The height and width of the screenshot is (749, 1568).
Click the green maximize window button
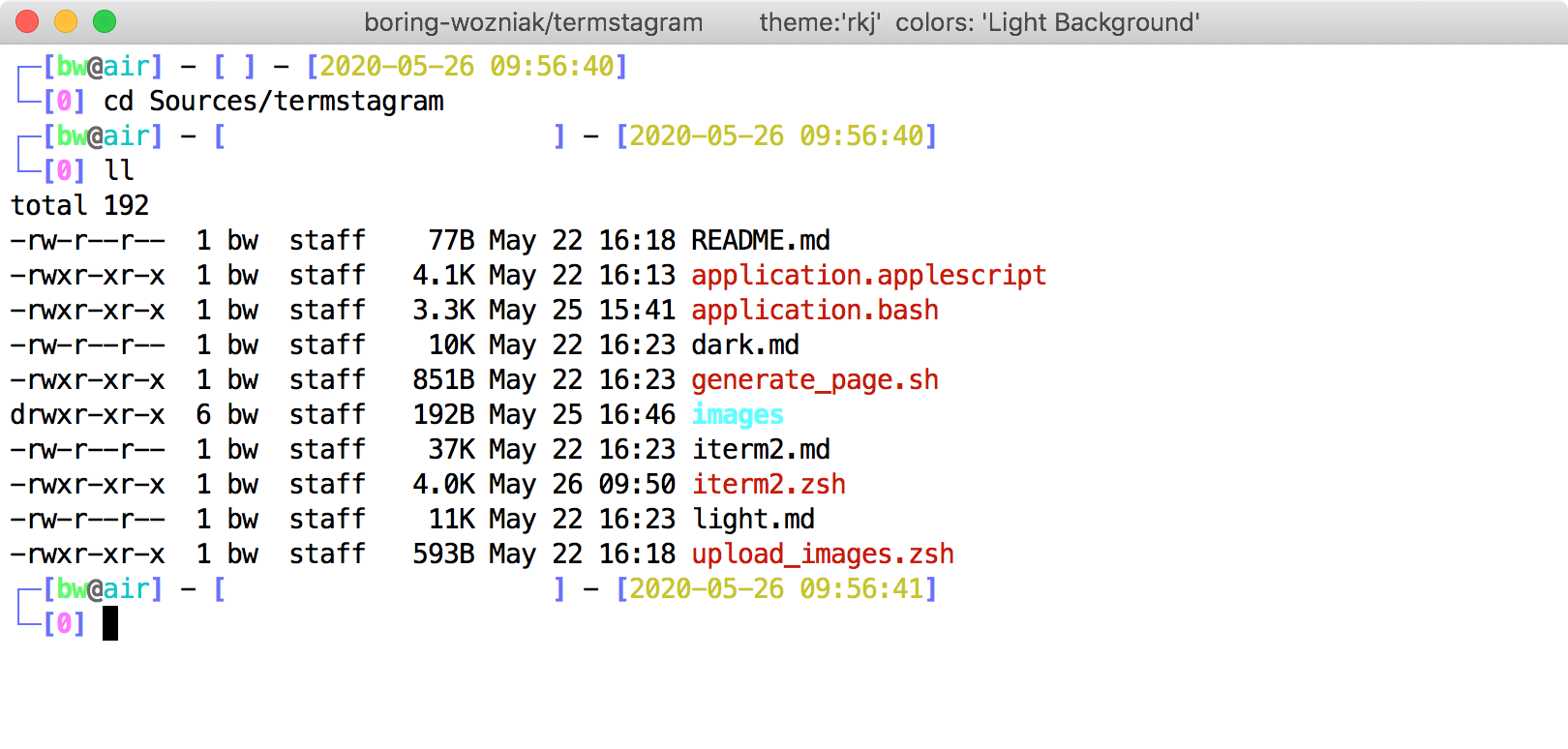(105, 21)
